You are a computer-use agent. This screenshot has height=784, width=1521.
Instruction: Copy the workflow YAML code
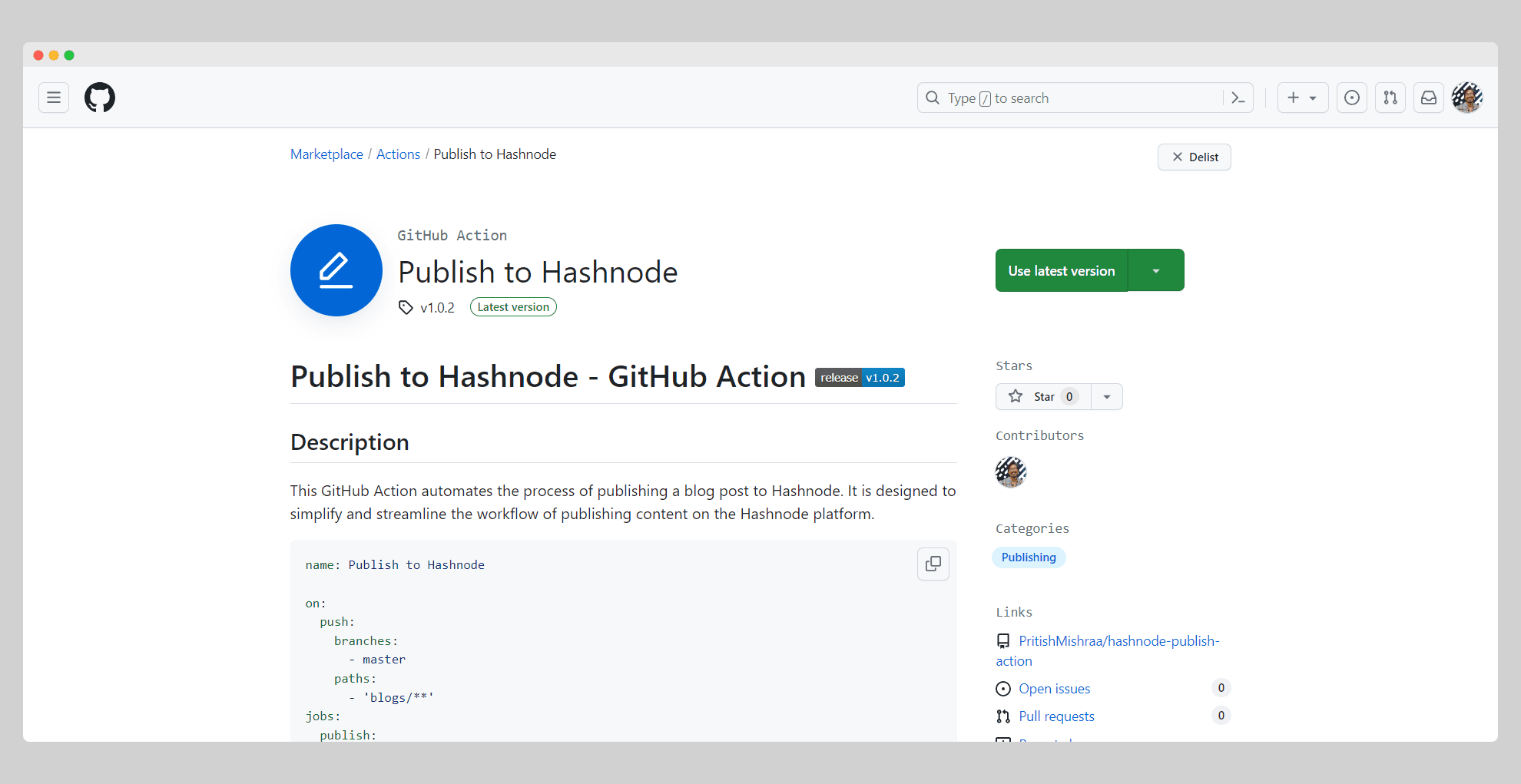(933, 564)
